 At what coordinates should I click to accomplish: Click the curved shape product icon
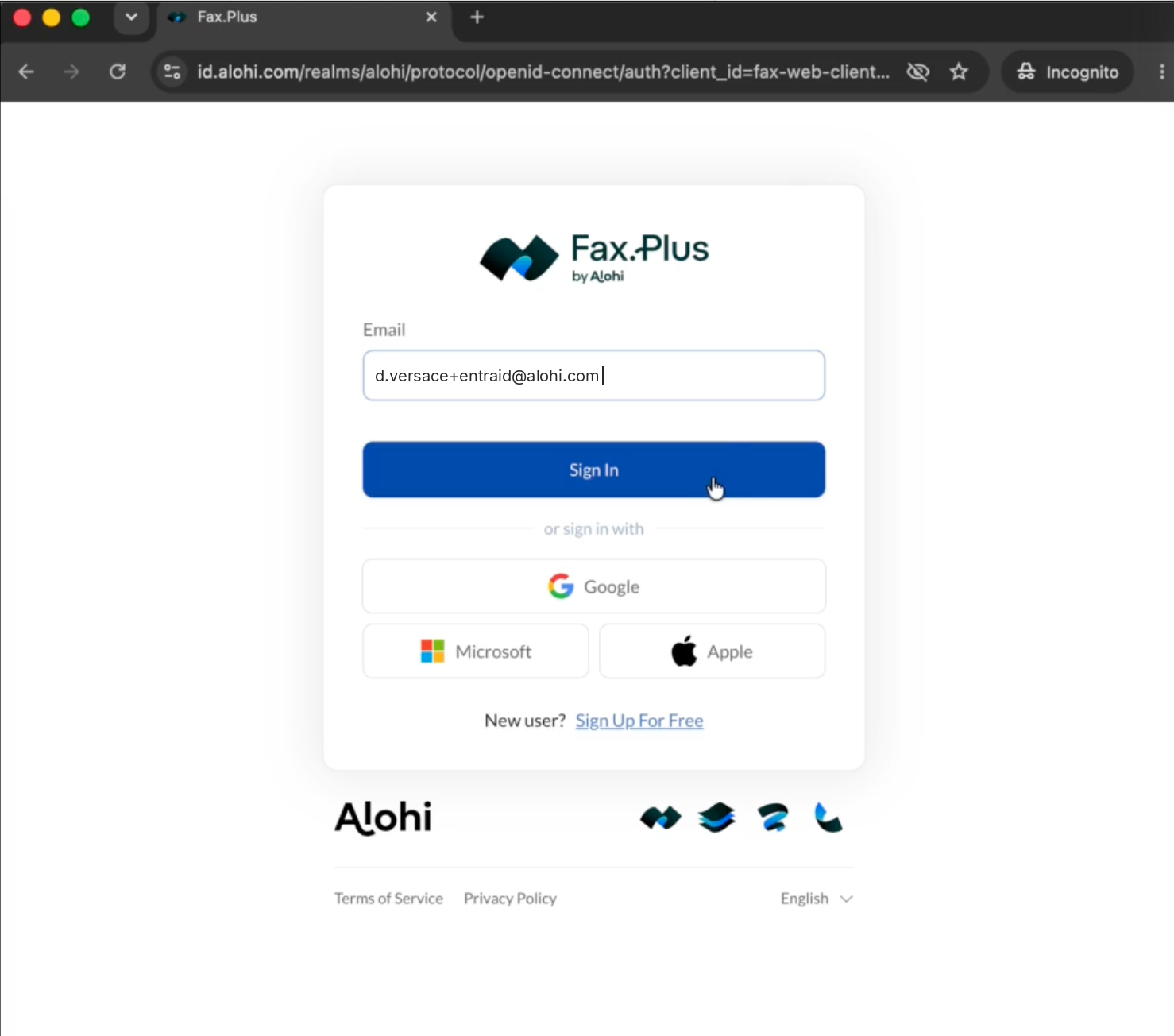(x=828, y=818)
